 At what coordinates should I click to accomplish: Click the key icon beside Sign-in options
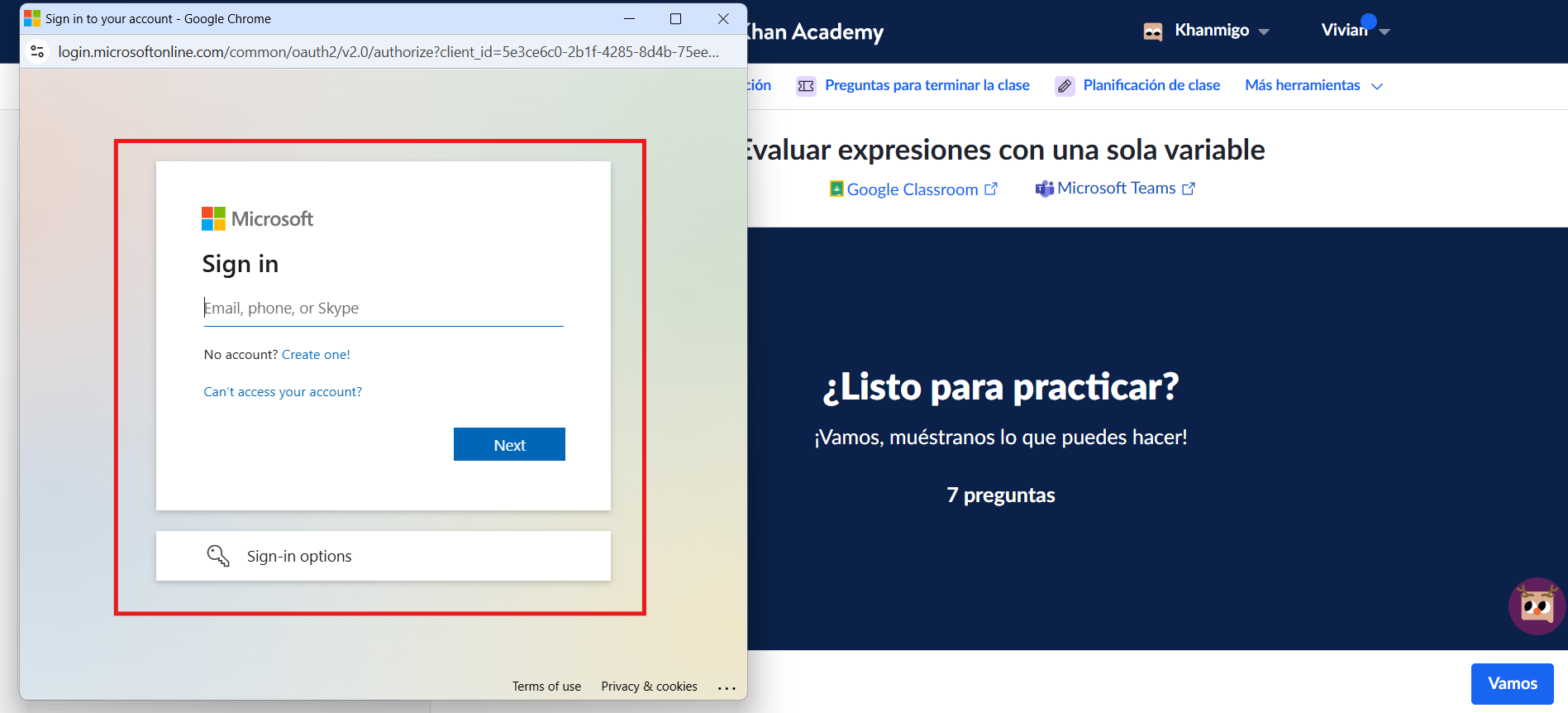pyautogui.click(x=218, y=556)
